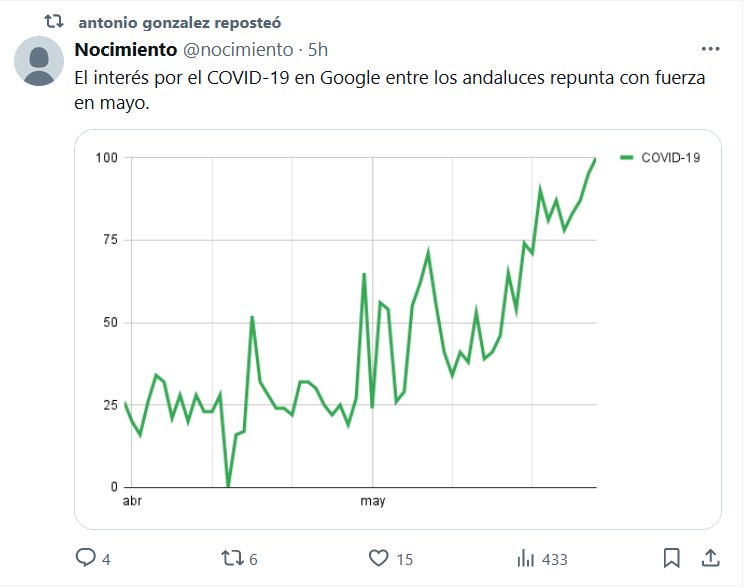Open the Nocimiento profile avatar
The height and width of the screenshot is (588, 748).
[x=39, y=61]
